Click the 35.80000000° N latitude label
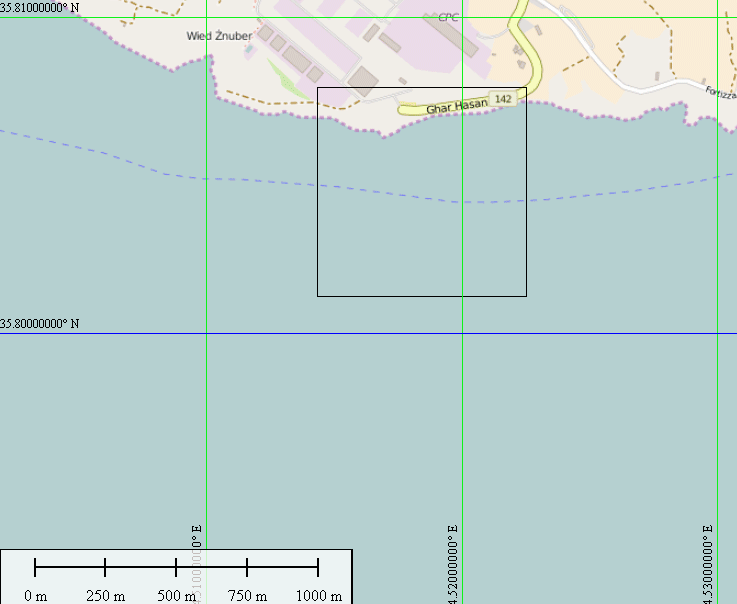This screenshot has height=604, width=737. tap(40, 324)
